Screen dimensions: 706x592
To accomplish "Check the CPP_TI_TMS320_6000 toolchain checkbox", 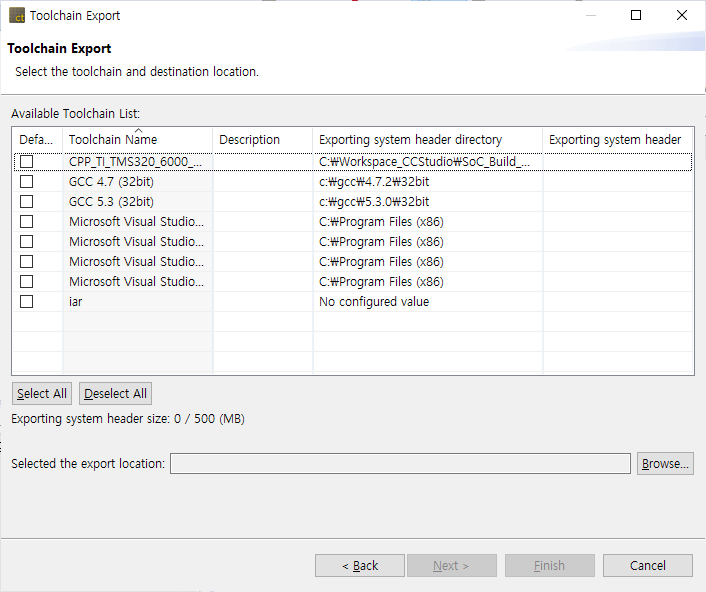I will click(27, 161).
